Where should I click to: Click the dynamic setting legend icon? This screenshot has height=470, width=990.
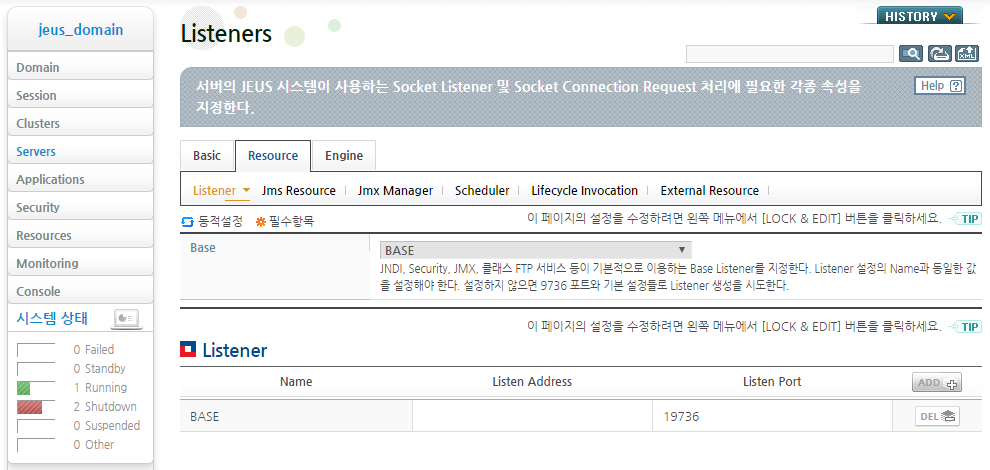pyautogui.click(x=187, y=222)
